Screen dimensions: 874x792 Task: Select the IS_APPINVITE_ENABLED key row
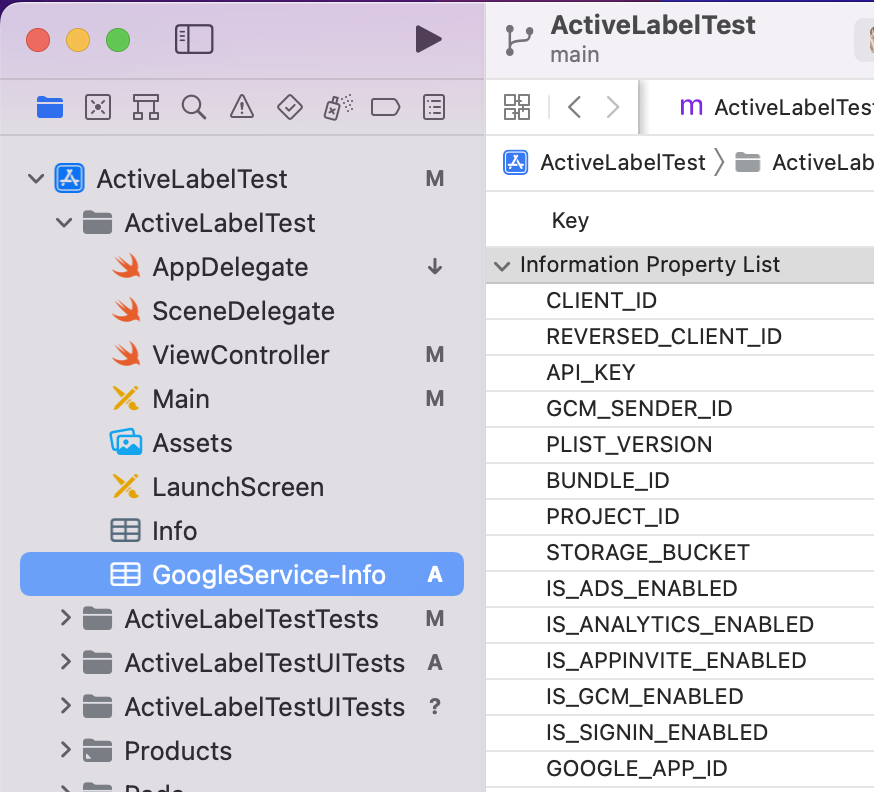[680, 660]
